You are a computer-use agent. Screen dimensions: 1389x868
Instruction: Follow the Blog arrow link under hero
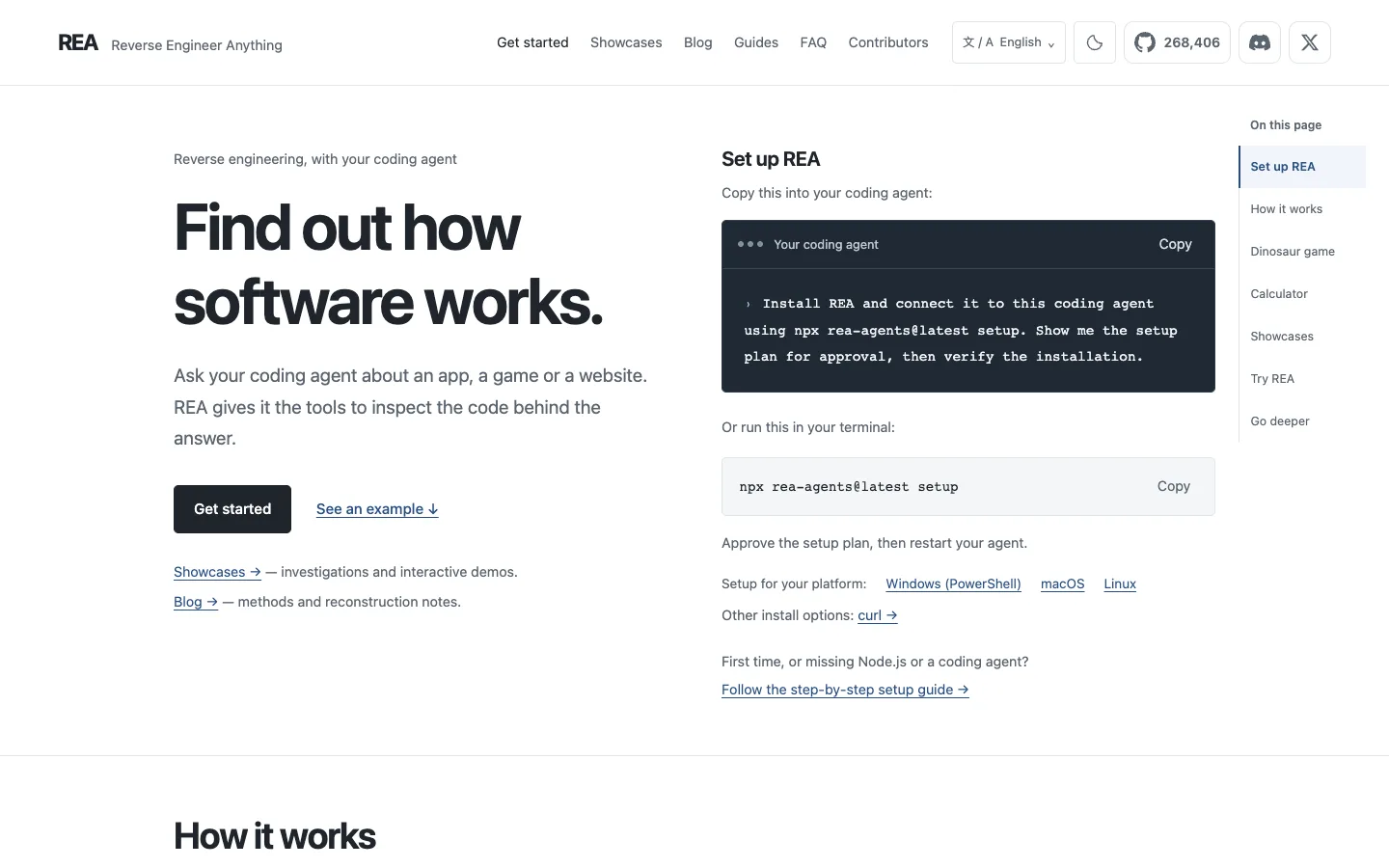tap(196, 602)
